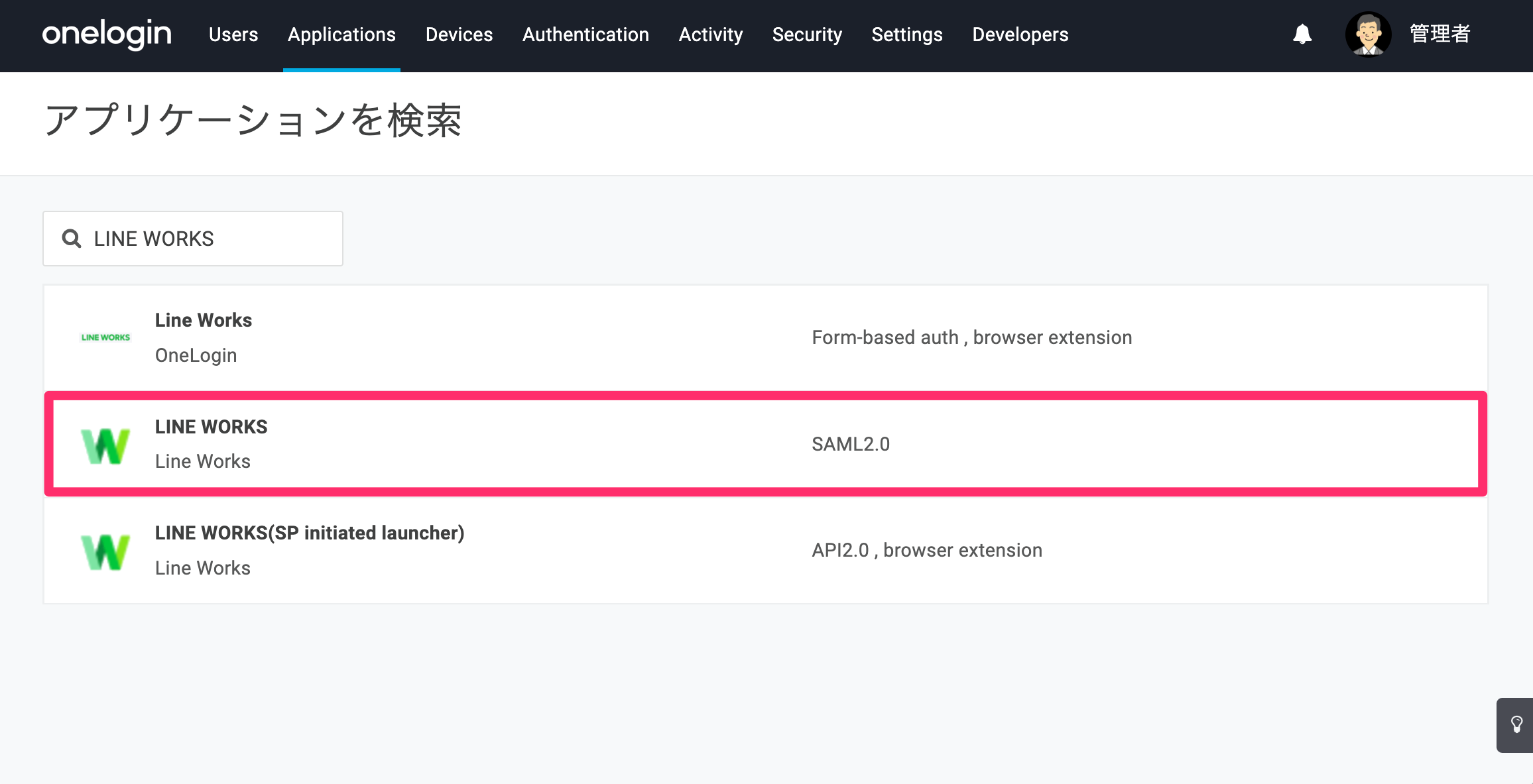Click the search magnifier icon

pyautogui.click(x=72, y=239)
